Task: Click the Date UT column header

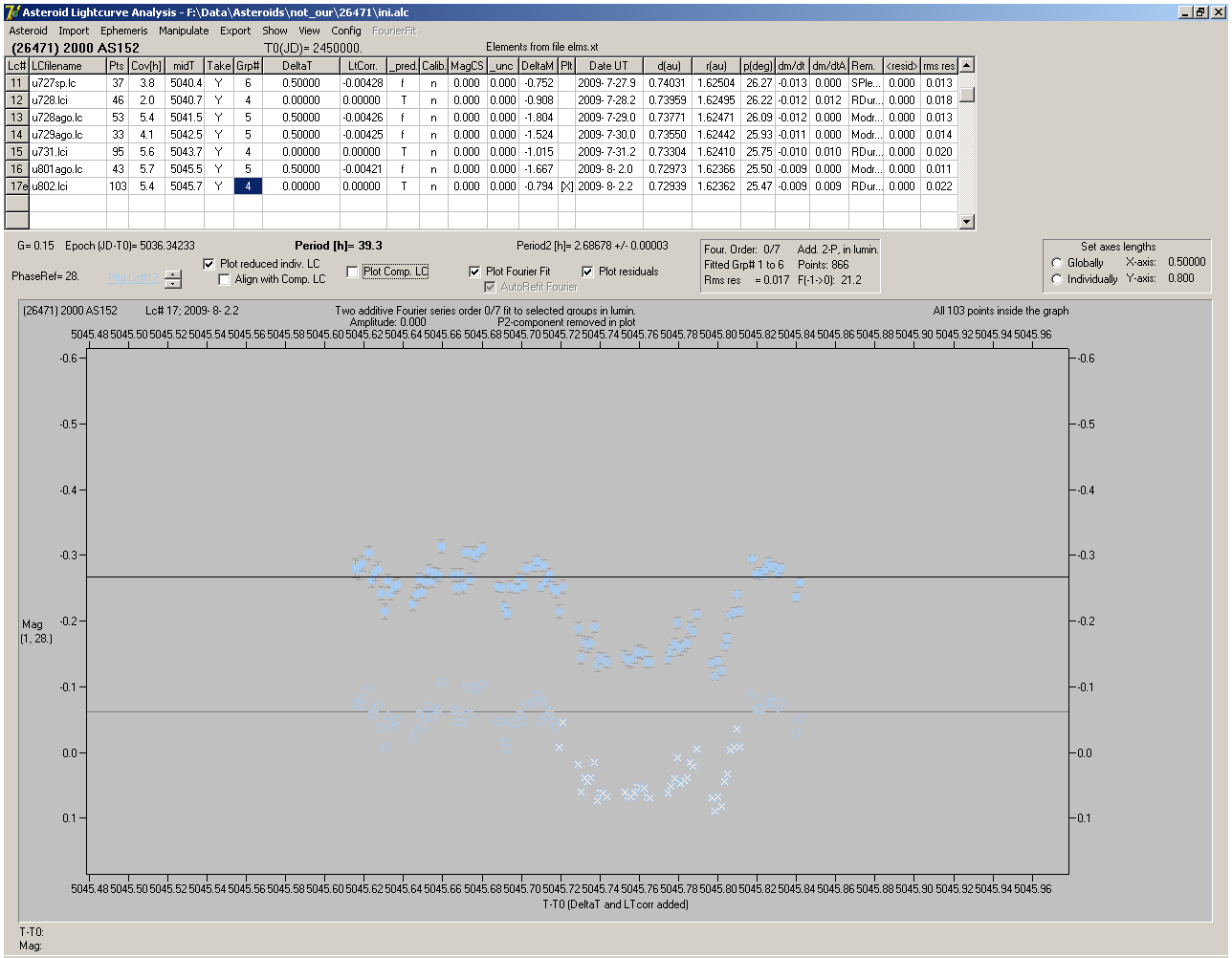Action: tap(608, 66)
